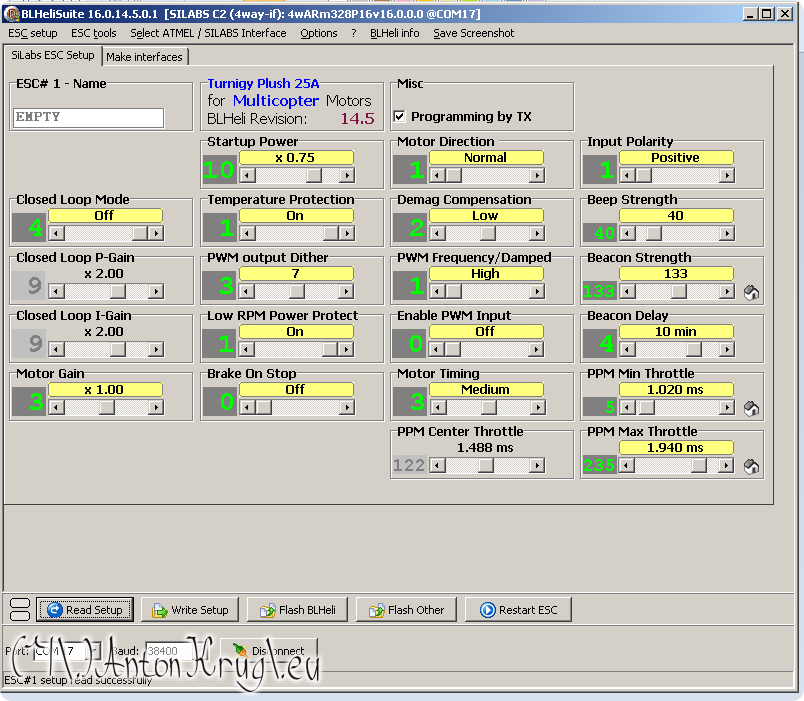Decrease Beacon Delay with left arrow
Image resolution: width=804 pixels, height=701 pixels.
tap(627, 349)
